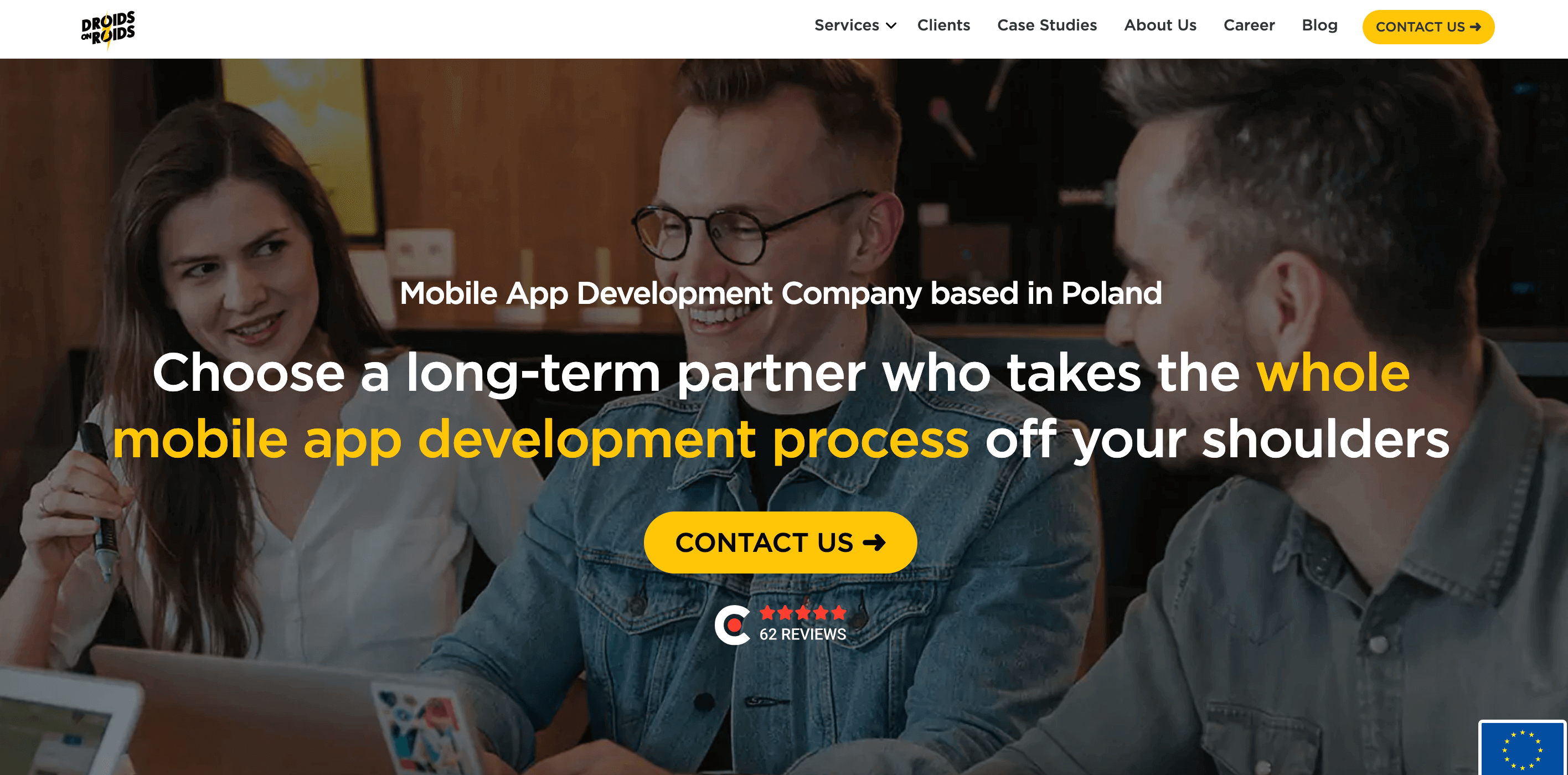
Task: Click the Services dropdown chevron
Action: pos(888,25)
